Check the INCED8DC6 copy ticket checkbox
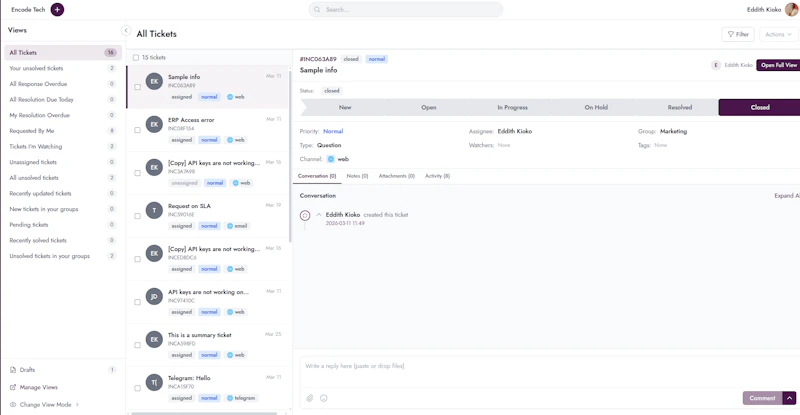 coord(137,259)
